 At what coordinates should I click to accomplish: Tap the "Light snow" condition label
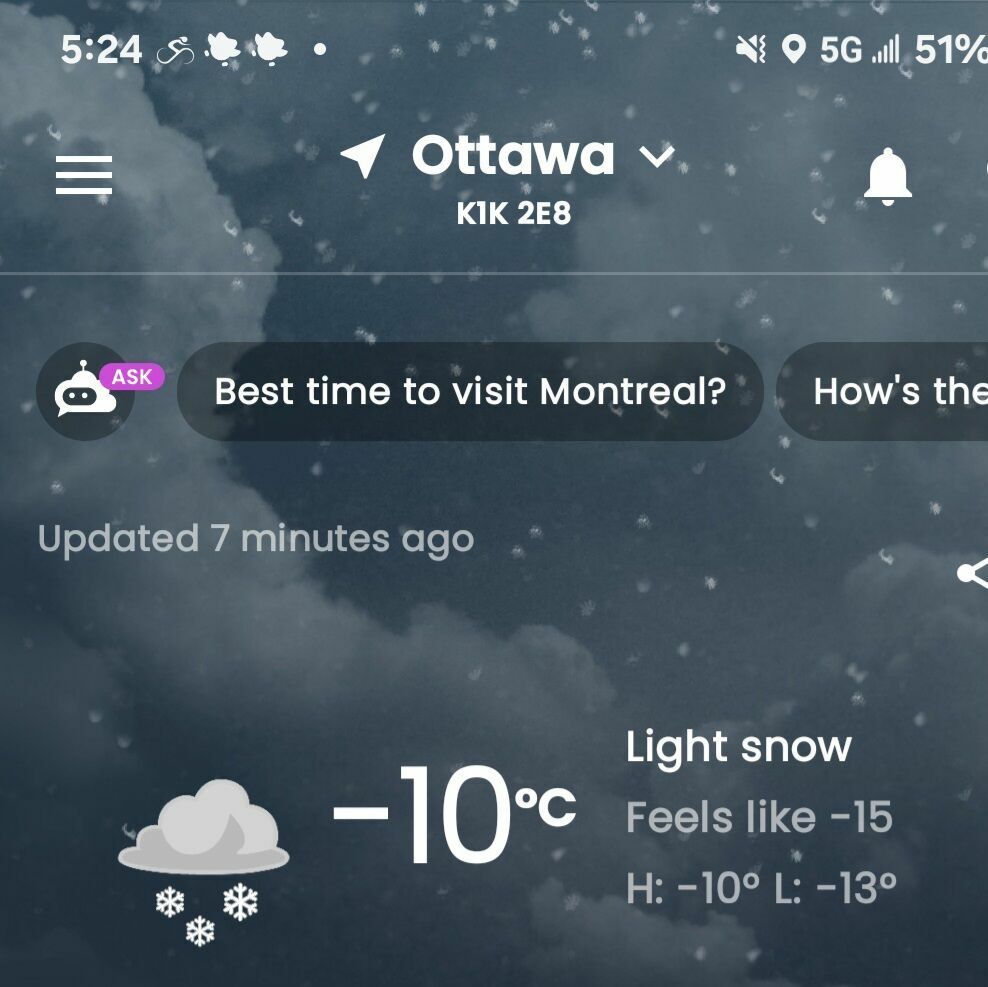(x=739, y=747)
